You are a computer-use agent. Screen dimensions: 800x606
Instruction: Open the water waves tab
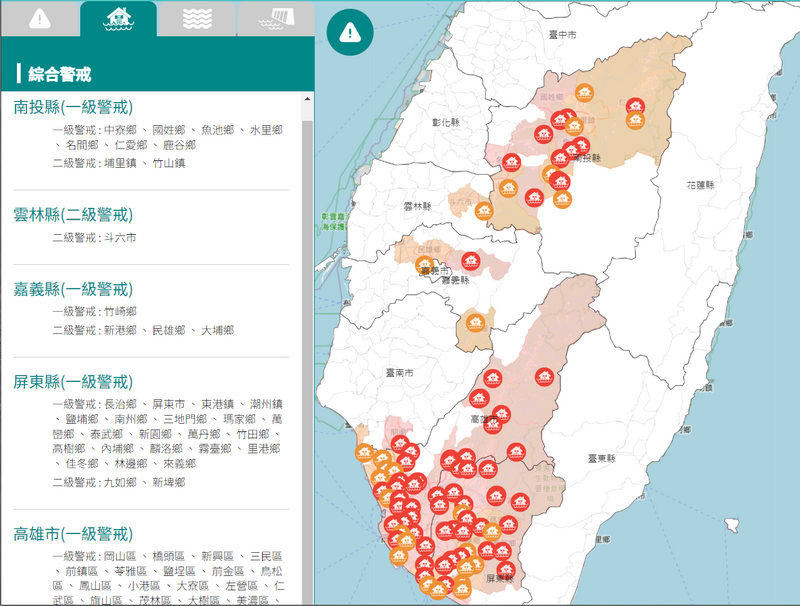click(197, 18)
